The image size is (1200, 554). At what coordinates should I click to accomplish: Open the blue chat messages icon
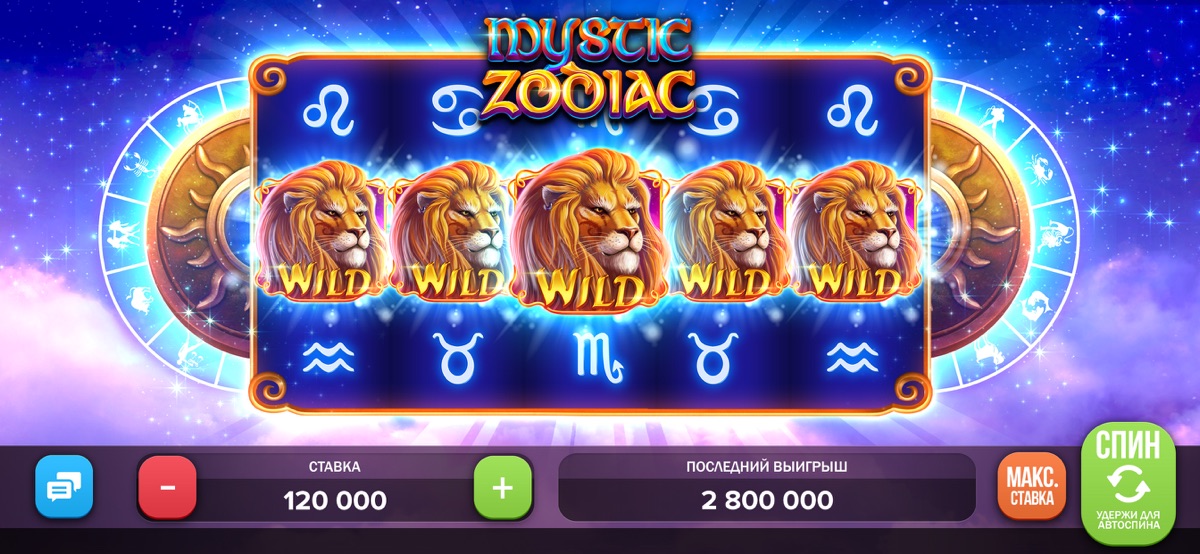(x=64, y=487)
